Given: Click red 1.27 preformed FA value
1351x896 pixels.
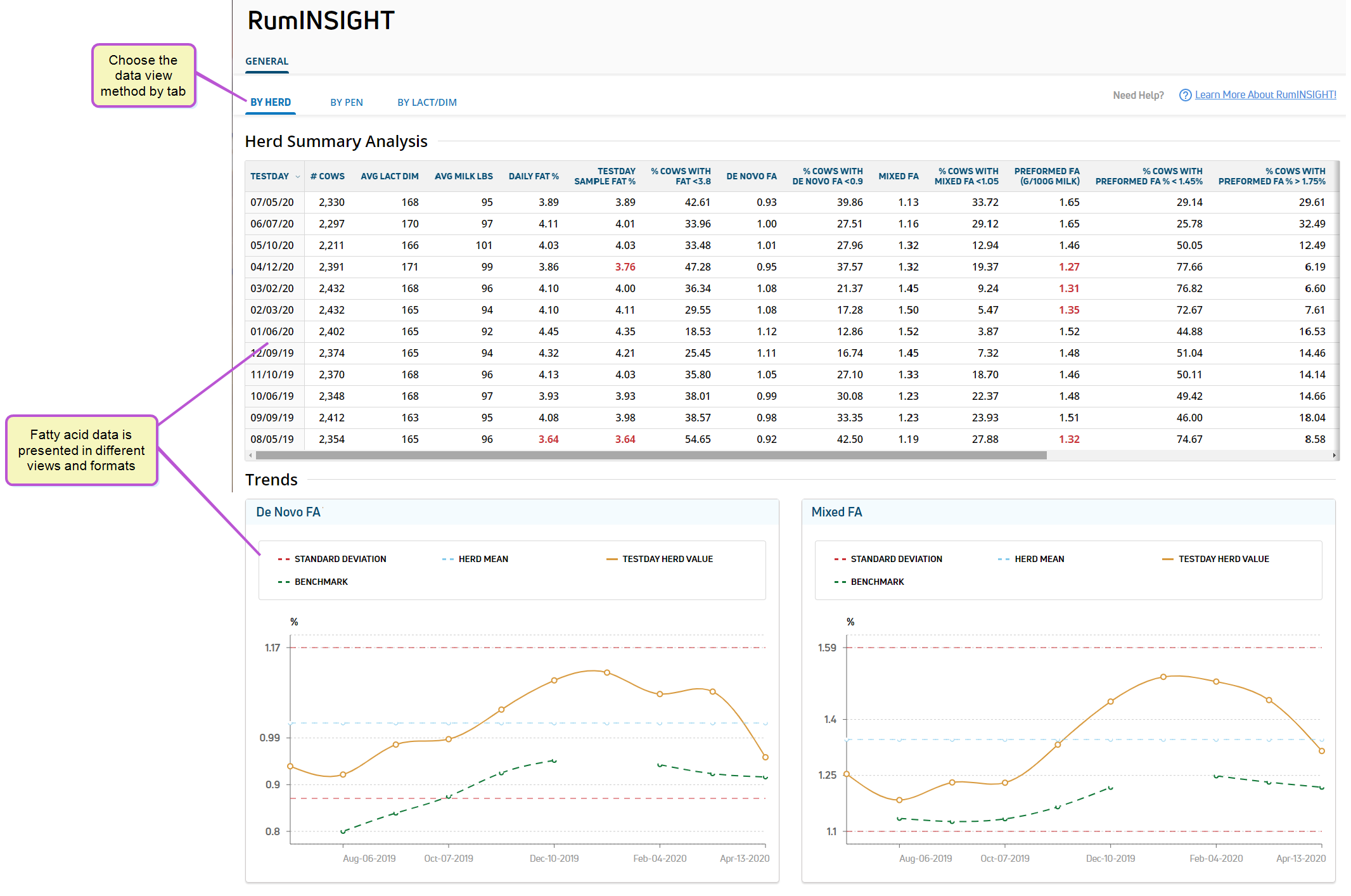Looking at the screenshot, I should pyautogui.click(x=1069, y=267).
